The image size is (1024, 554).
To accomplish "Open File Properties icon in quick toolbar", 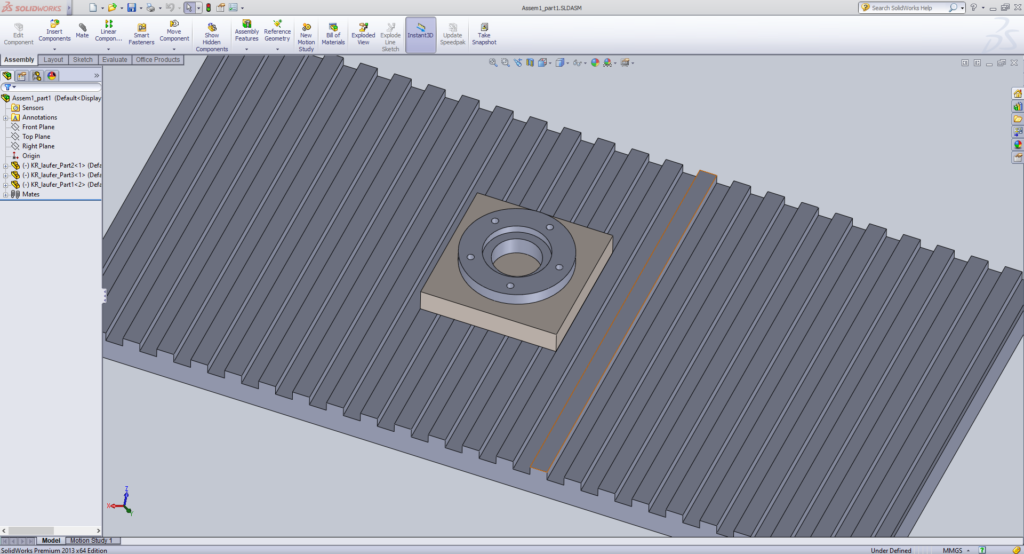I will click(221, 8).
